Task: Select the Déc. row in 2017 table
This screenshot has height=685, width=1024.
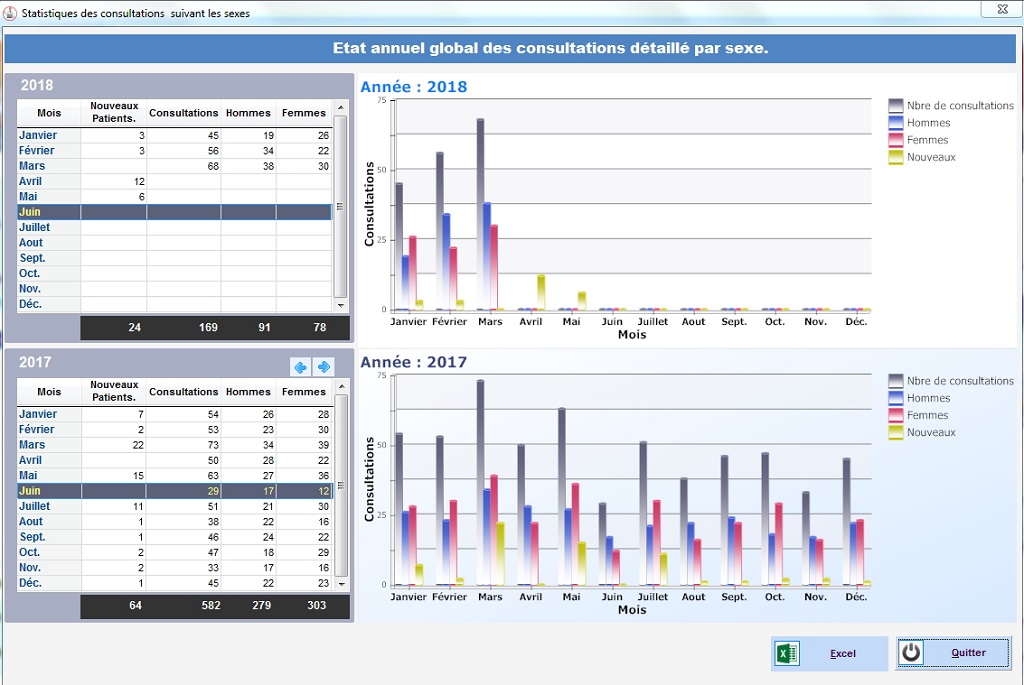Action: [x=174, y=583]
